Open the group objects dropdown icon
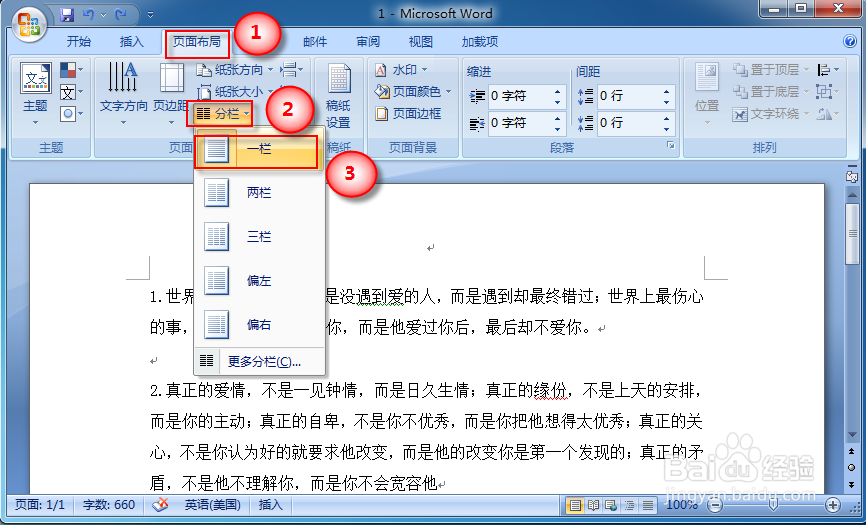The image size is (866, 525). [828, 92]
